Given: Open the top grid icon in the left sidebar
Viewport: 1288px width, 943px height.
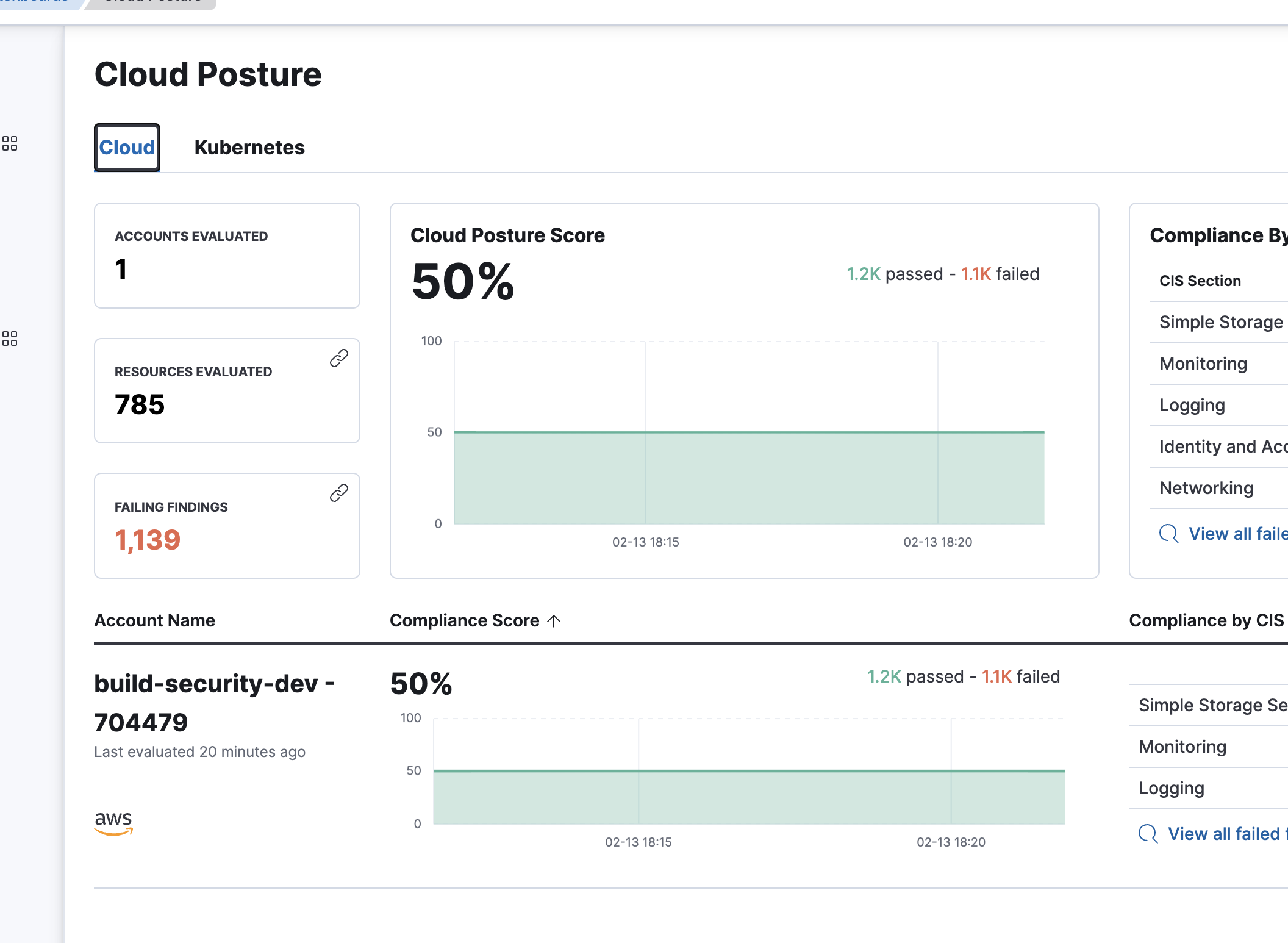Looking at the screenshot, I should tap(11, 145).
